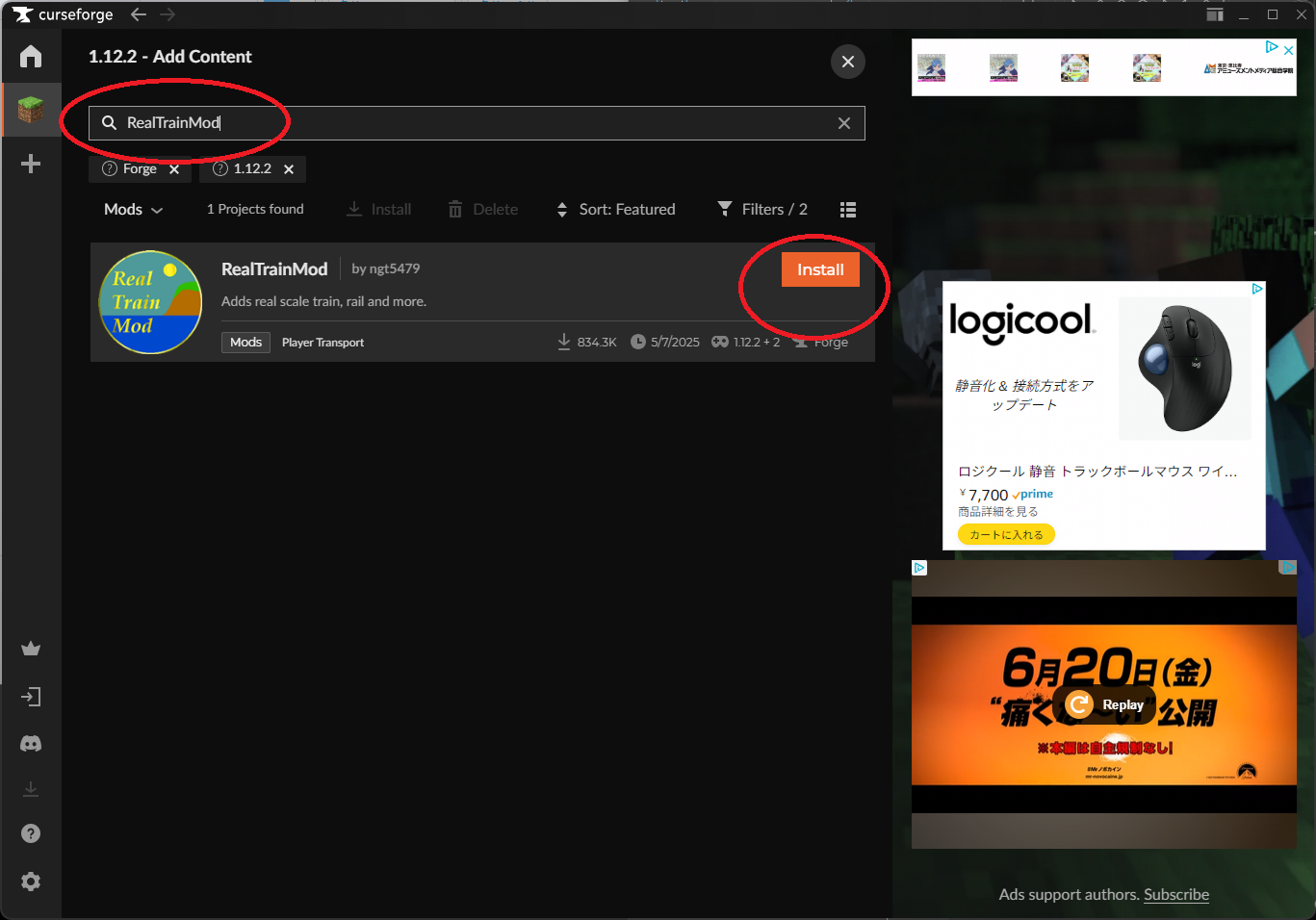
Task: Open the premium crown icon
Action: click(x=31, y=649)
